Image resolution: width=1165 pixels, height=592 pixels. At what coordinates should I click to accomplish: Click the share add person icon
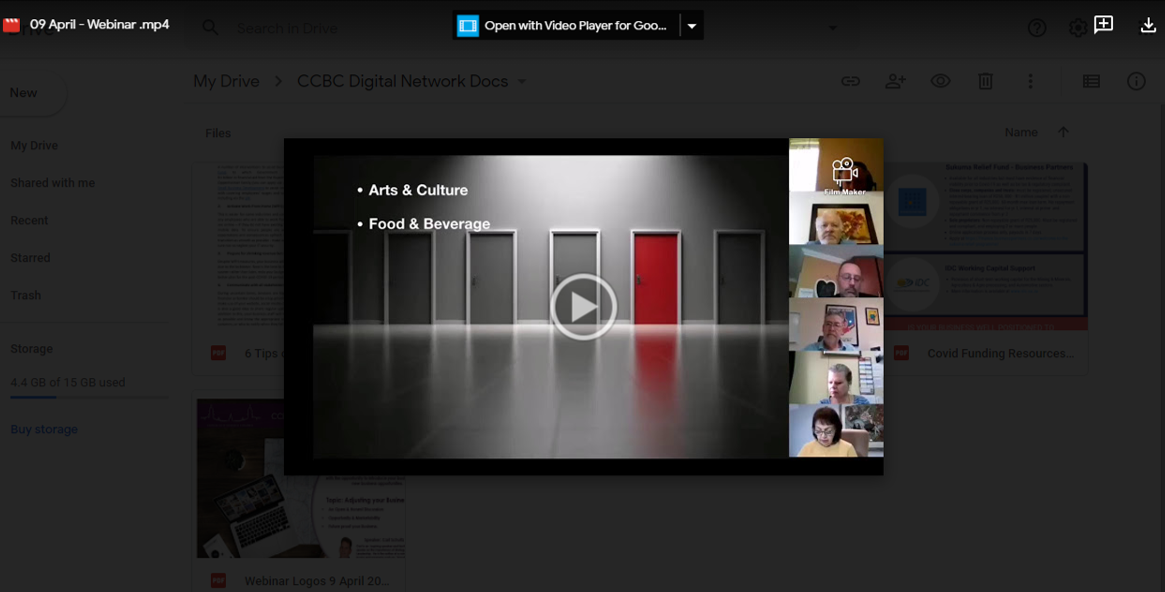click(895, 82)
